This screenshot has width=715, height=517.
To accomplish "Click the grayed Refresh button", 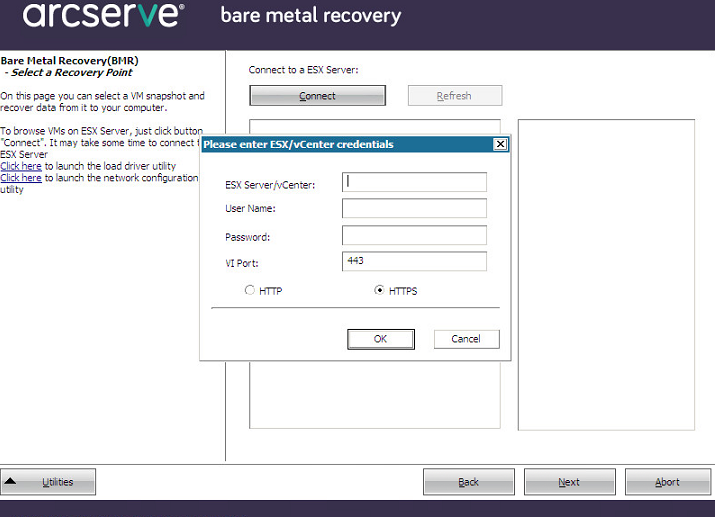I will (455, 96).
